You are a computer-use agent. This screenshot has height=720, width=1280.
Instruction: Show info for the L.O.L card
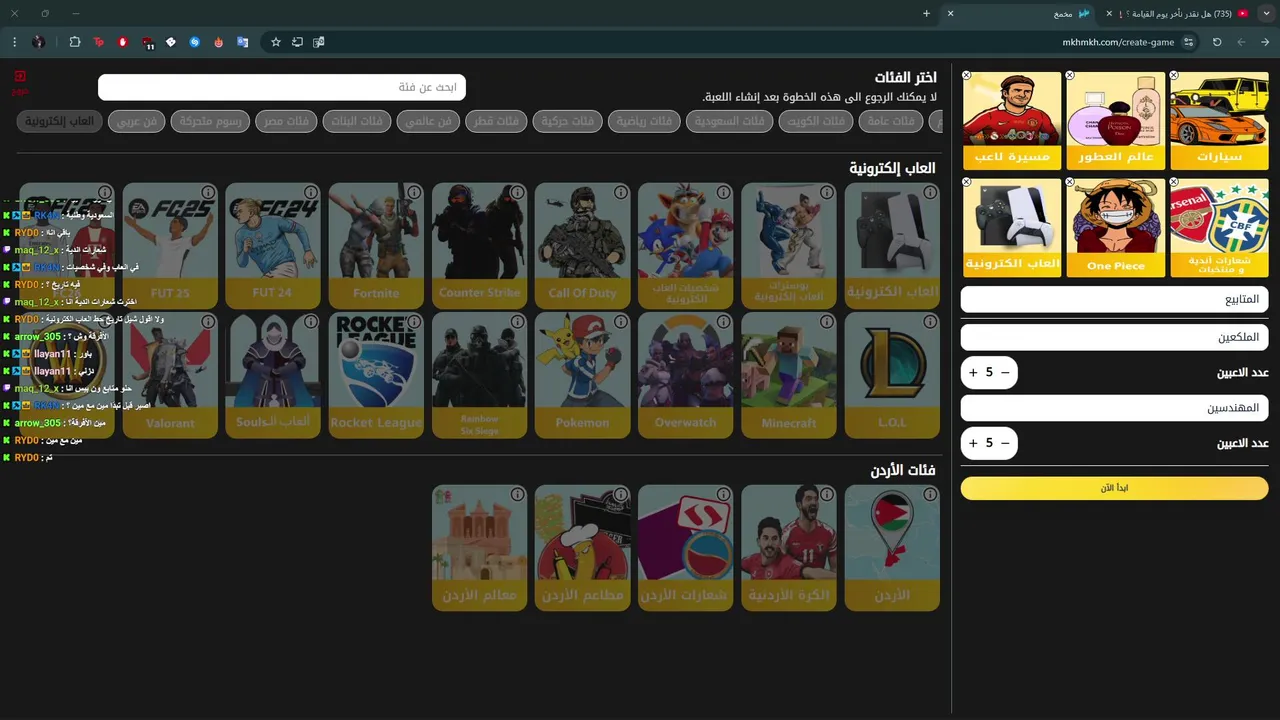(930, 322)
